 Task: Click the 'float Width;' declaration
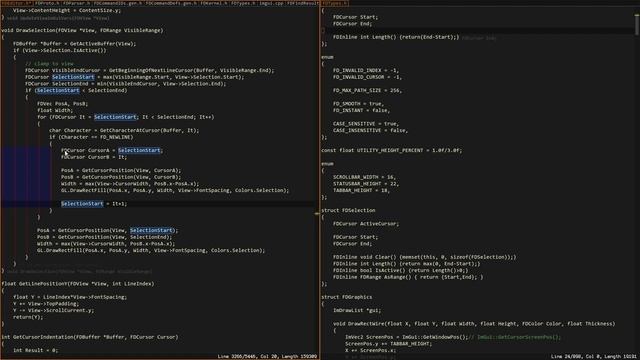click(x=55, y=110)
